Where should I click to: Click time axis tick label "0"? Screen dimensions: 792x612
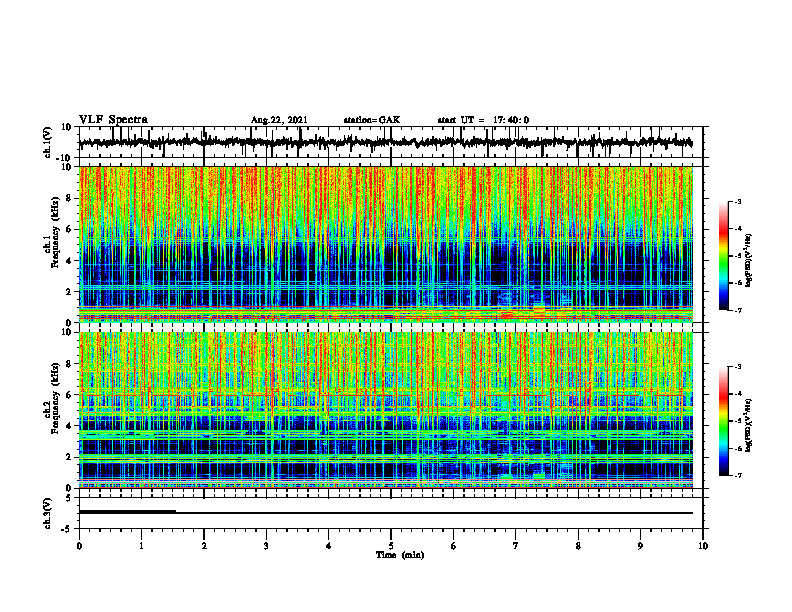79,546
